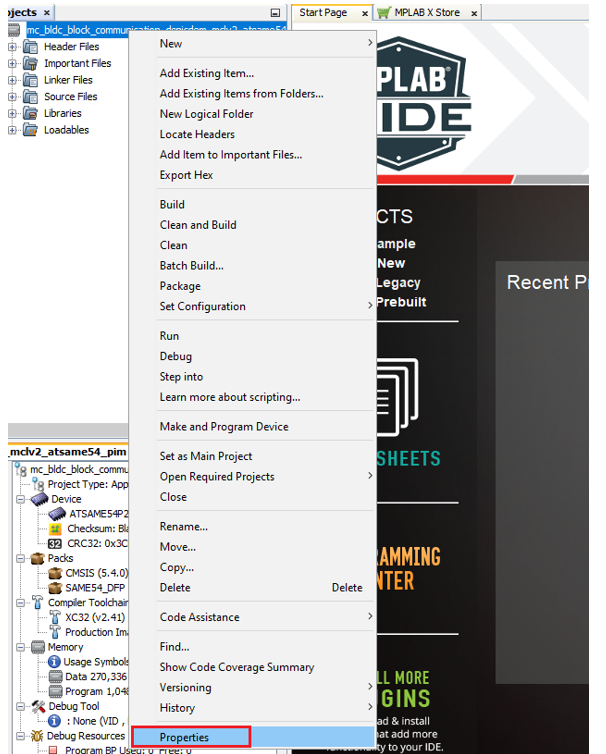
Task: Click the Header Files folder icon
Action: 30,47
